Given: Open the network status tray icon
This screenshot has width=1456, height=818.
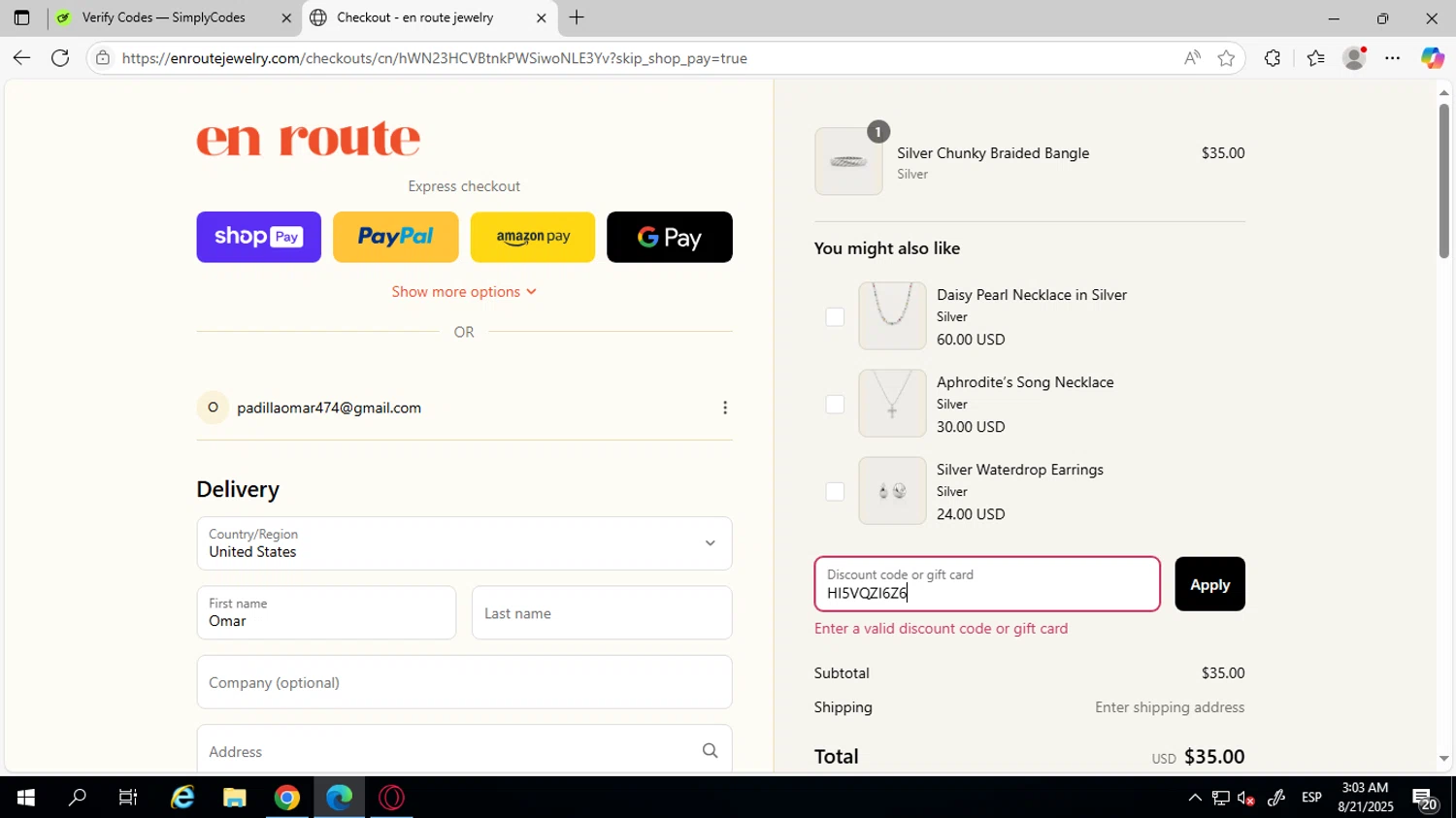Looking at the screenshot, I should coord(1221,798).
